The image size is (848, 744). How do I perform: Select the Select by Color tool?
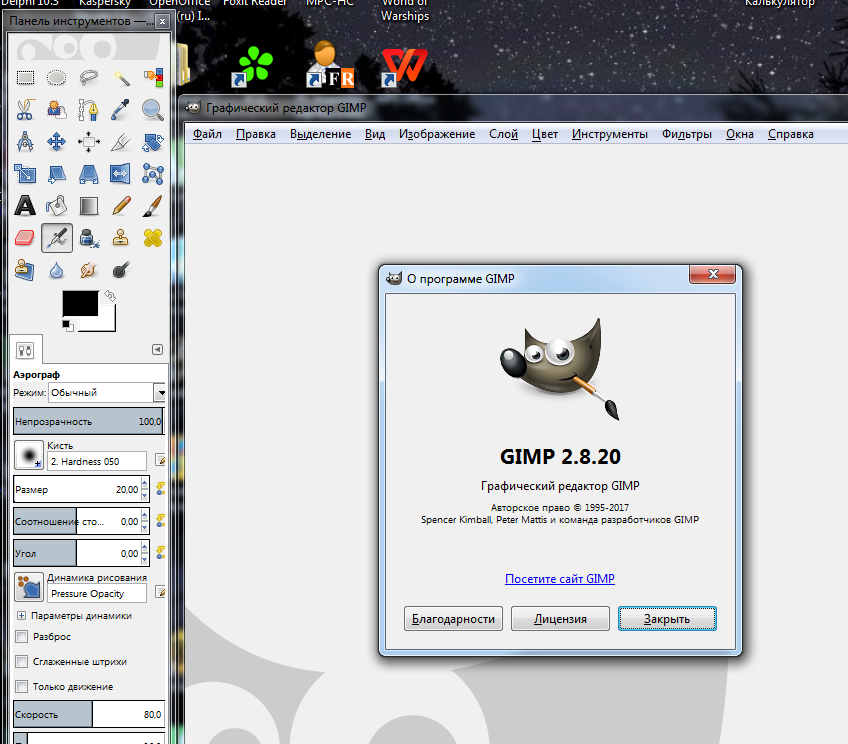coord(153,77)
